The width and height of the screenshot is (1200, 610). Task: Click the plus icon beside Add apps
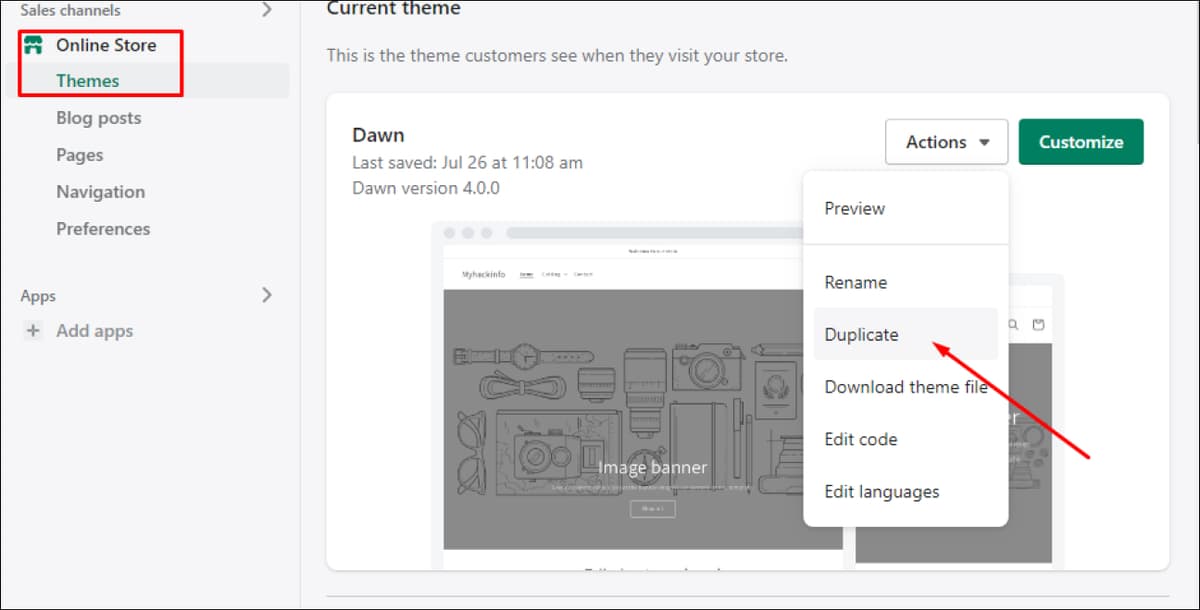click(x=33, y=331)
